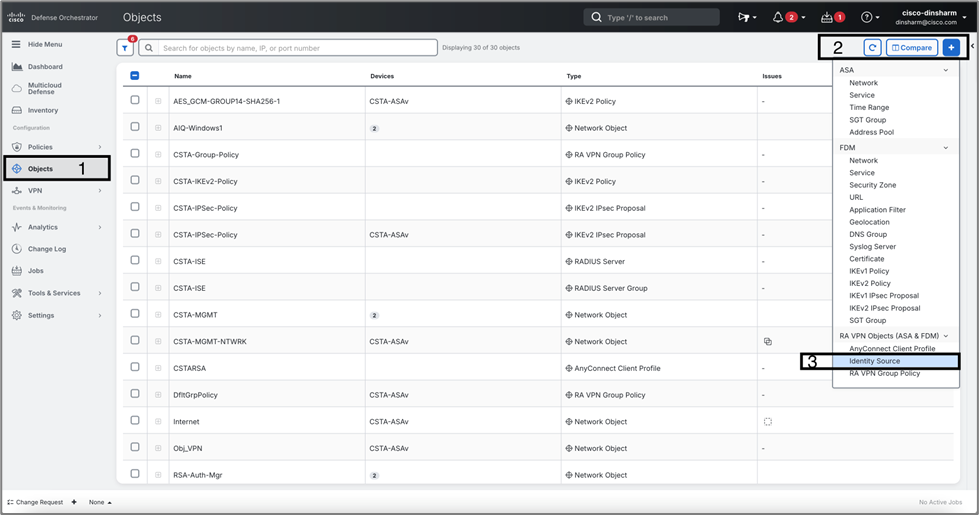The width and height of the screenshot is (979, 515).
Task: Open the Dashboard sidebar icon
Action: [x=17, y=66]
